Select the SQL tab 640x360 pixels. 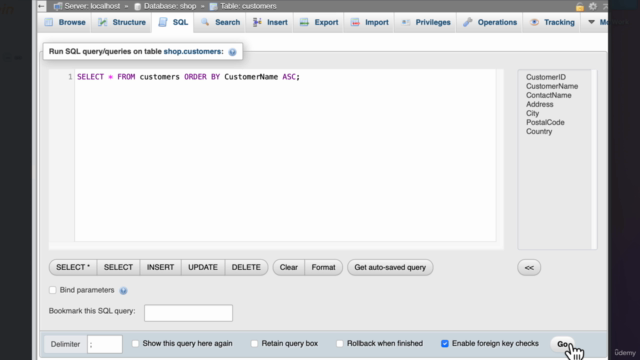(x=173, y=22)
